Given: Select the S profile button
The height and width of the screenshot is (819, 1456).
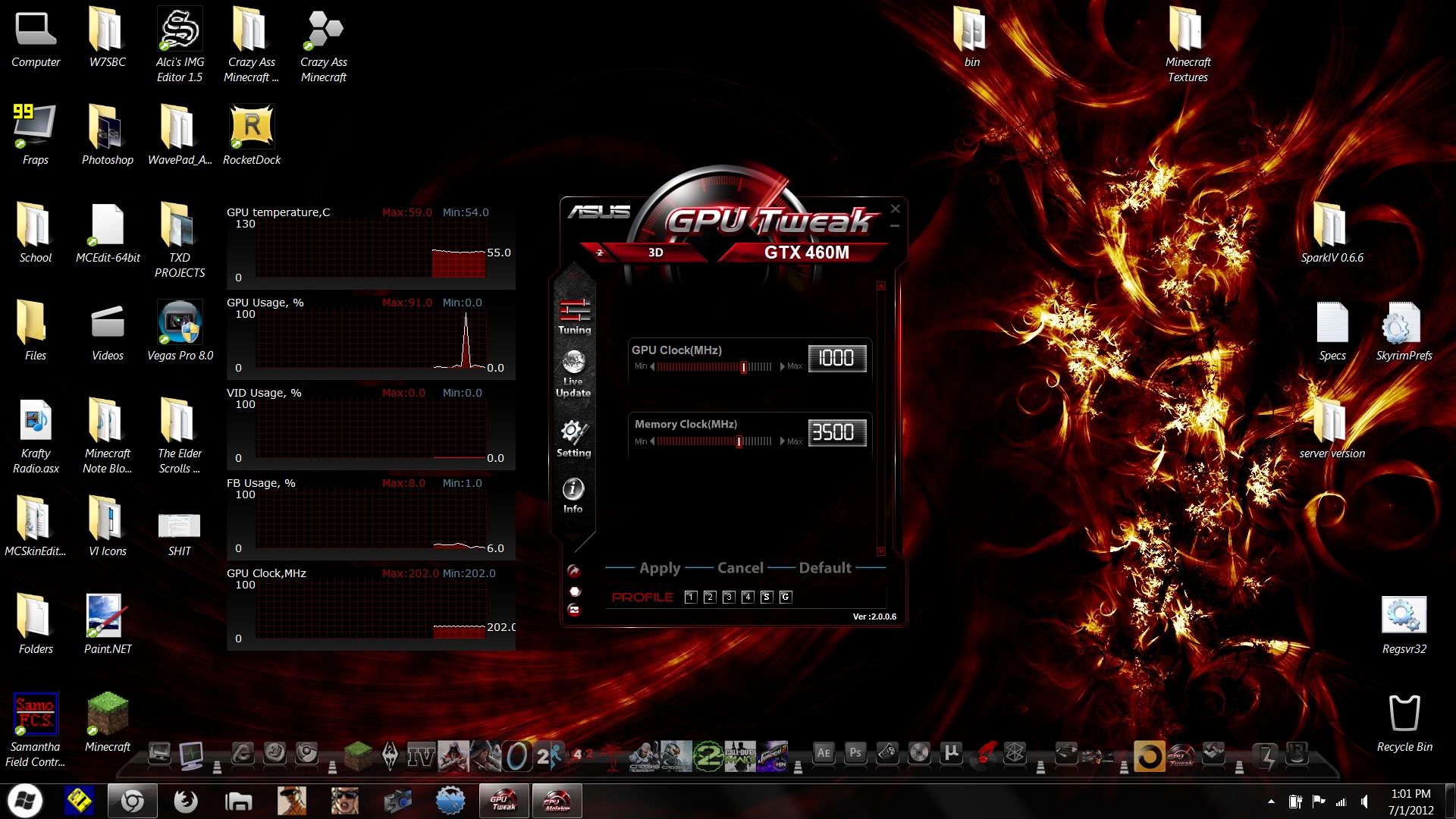Looking at the screenshot, I should tap(767, 598).
